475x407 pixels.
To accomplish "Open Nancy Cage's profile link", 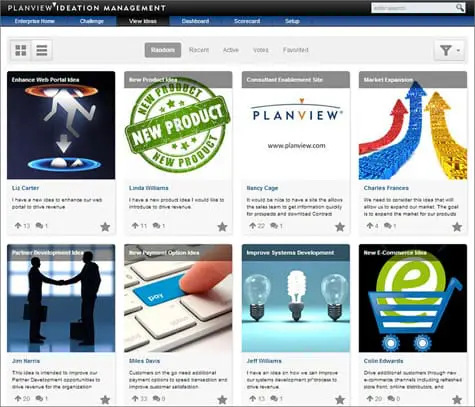I will tap(262, 188).
